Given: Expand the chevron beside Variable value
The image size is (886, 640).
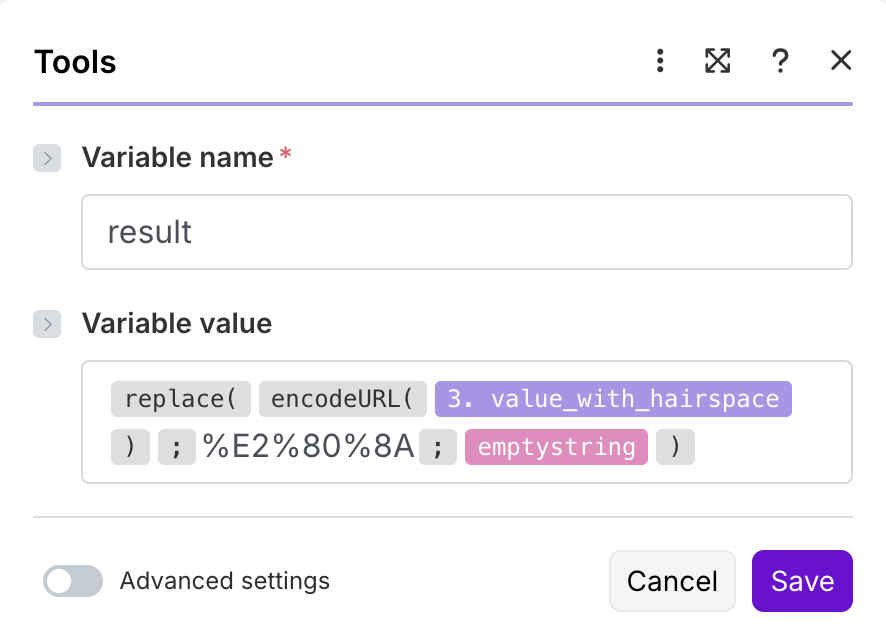Looking at the screenshot, I should 47,324.
